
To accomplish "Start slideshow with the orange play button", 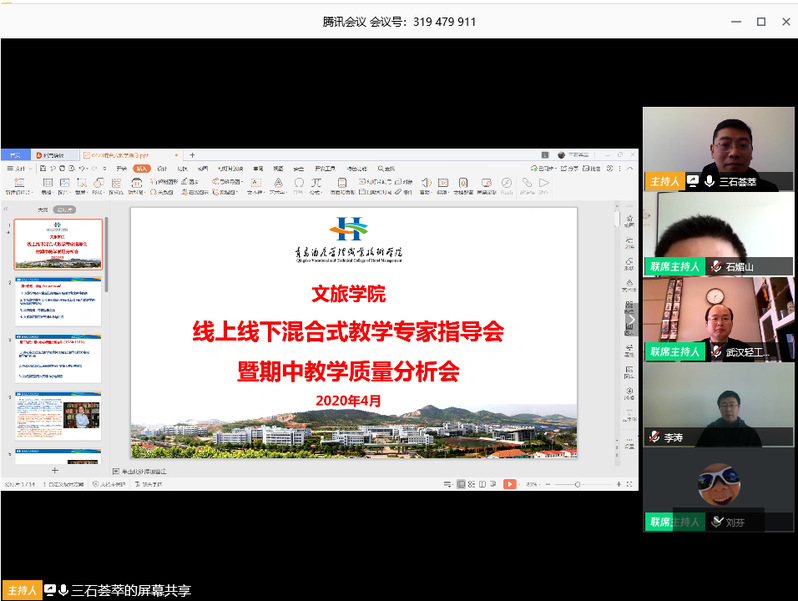I will (509, 484).
